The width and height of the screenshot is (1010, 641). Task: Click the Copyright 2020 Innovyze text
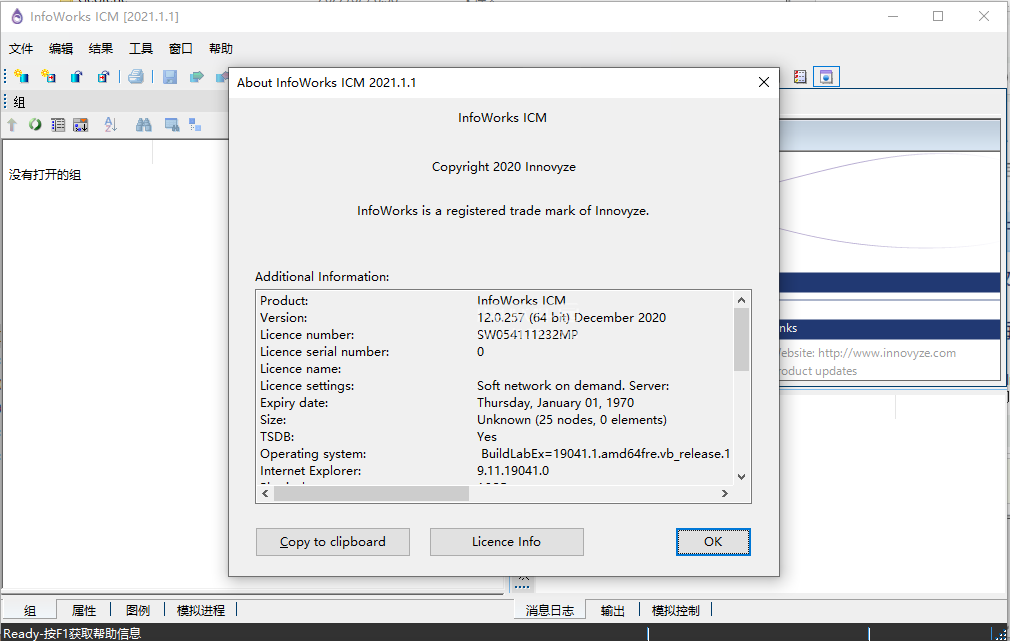click(504, 167)
